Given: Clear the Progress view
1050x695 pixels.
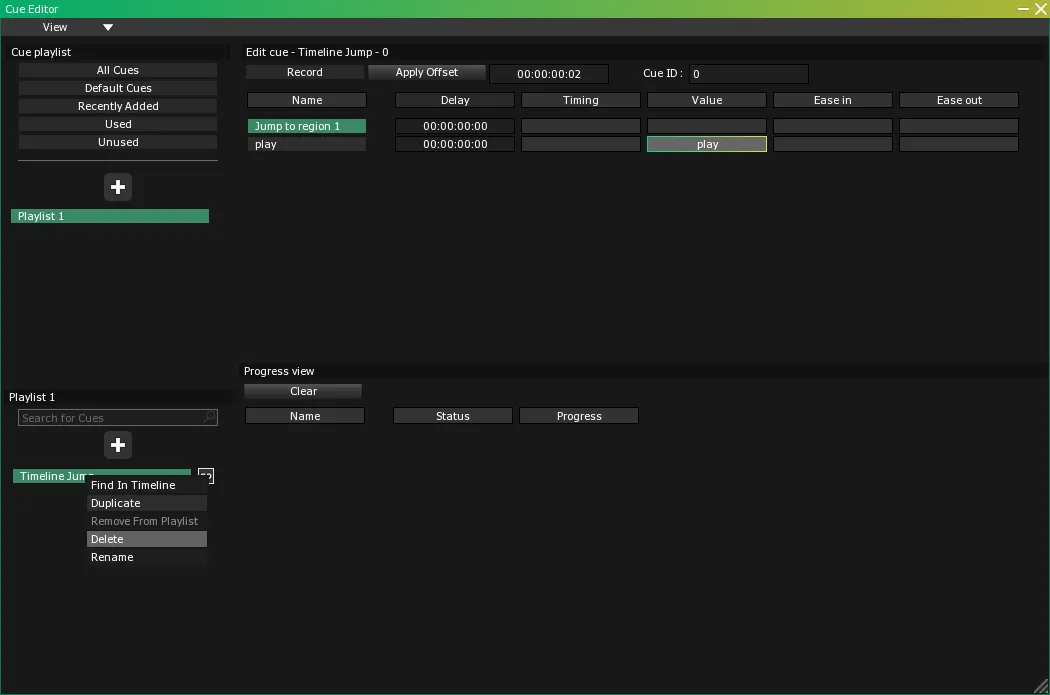Looking at the screenshot, I should point(303,391).
